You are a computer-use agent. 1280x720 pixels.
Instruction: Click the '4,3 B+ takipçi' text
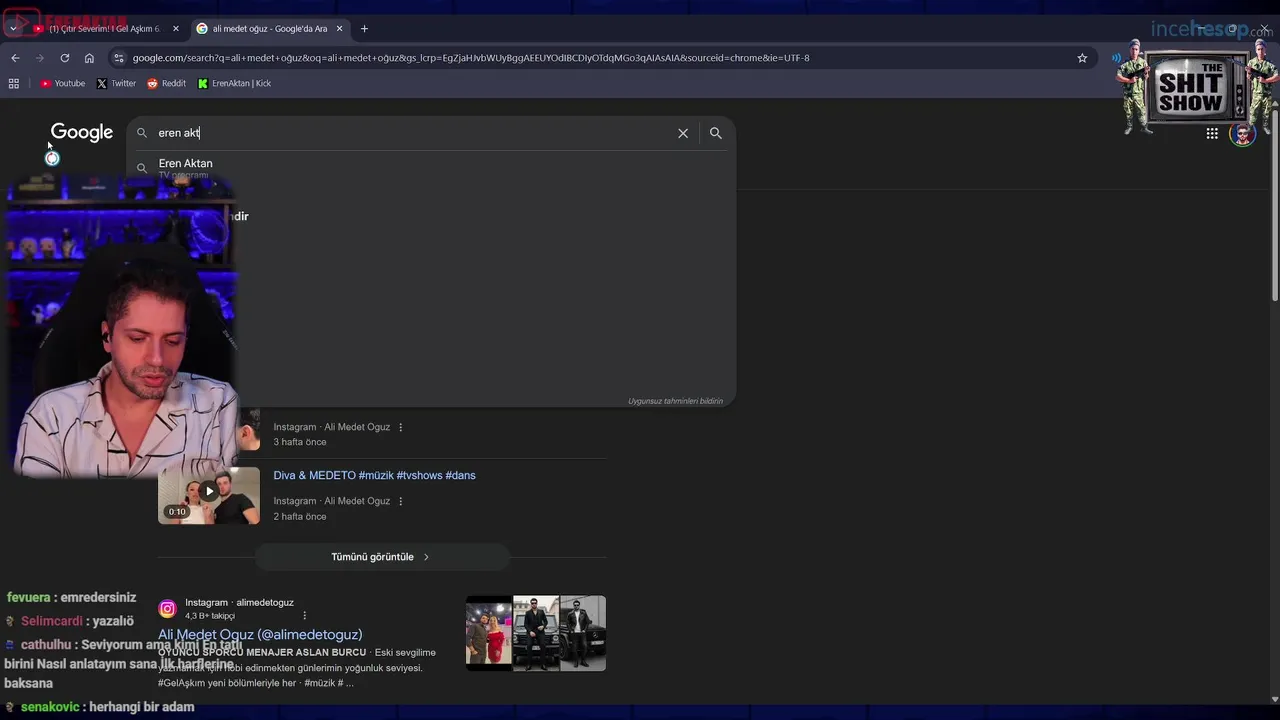coord(210,616)
